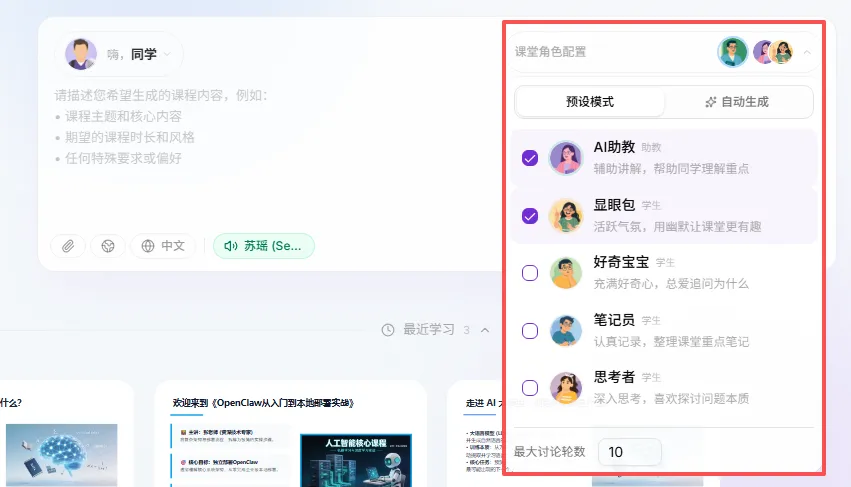Click the sparkle icon on 自动生成
The width and height of the screenshot is (851, 487).
(710, 102)
